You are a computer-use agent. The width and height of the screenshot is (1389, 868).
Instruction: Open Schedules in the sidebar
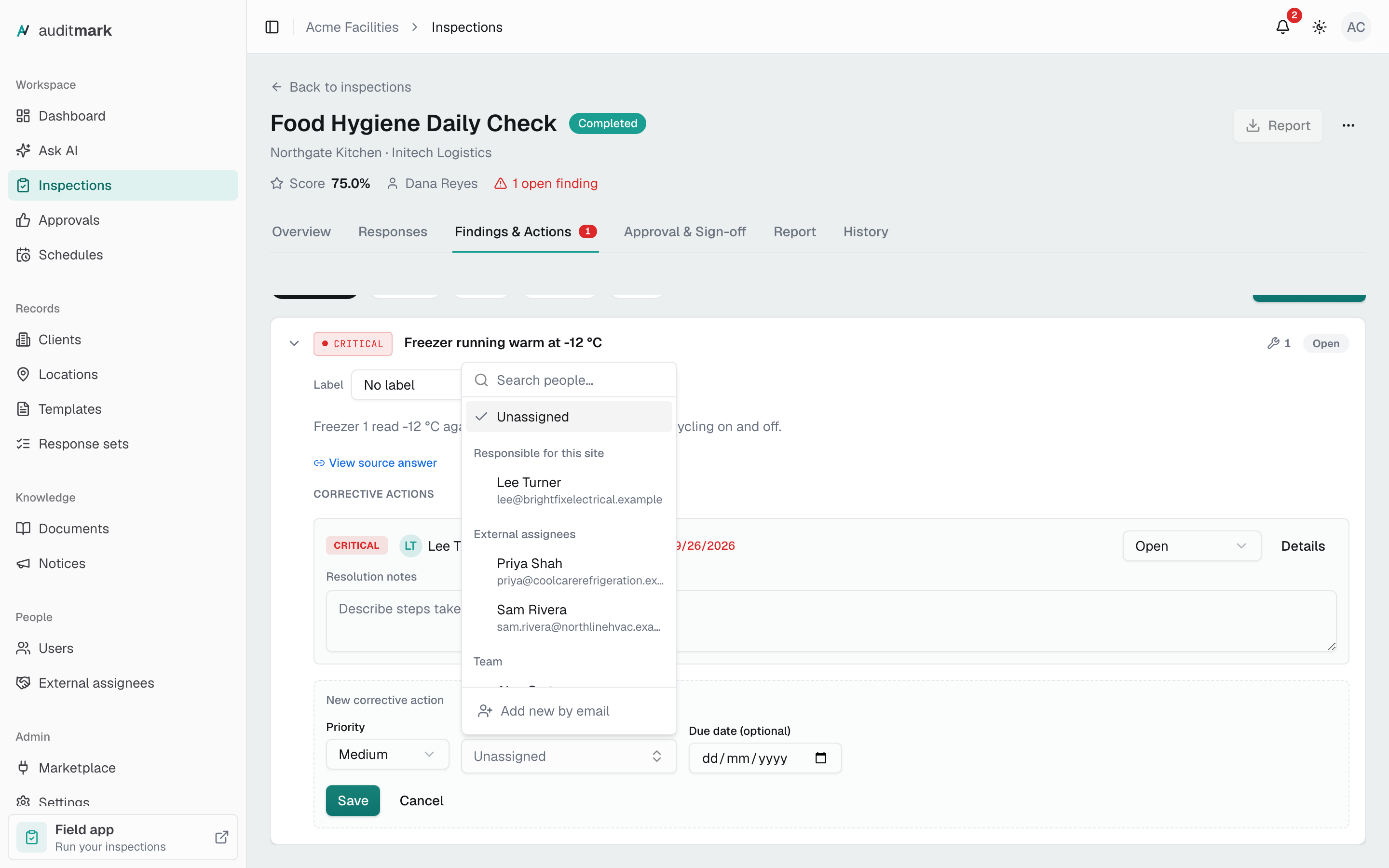coord(123,255)
